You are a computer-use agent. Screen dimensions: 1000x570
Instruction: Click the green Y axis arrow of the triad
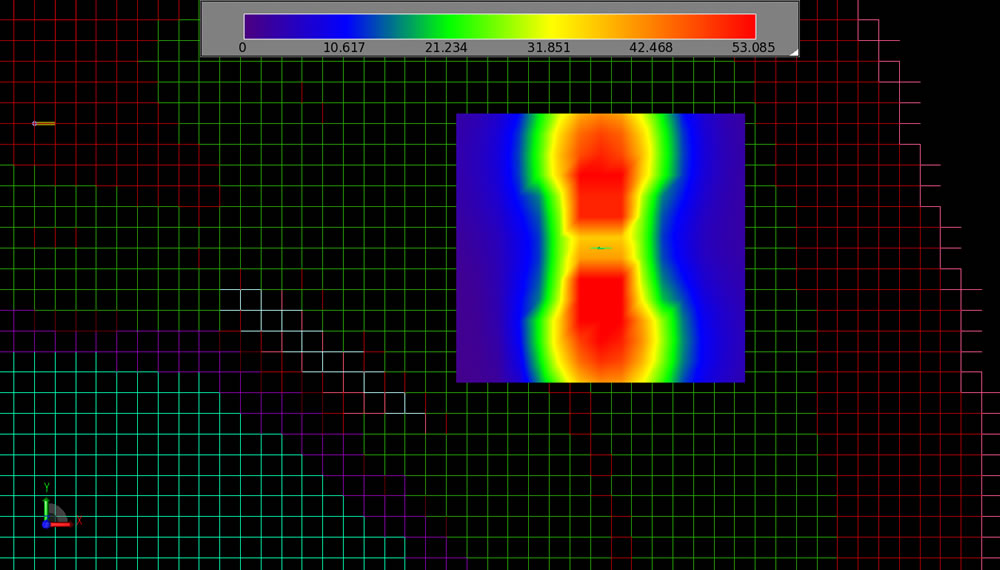click(46, 507)
